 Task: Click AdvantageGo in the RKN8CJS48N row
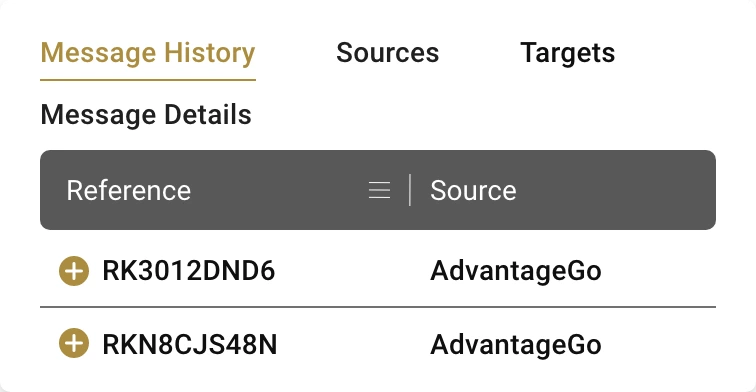(x=515, y=345)
